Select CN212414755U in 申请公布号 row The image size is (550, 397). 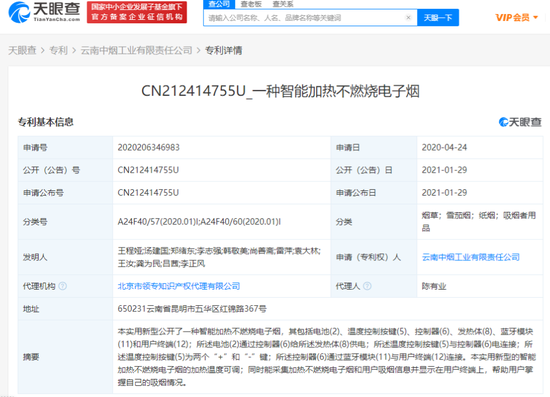coord(148,193)
